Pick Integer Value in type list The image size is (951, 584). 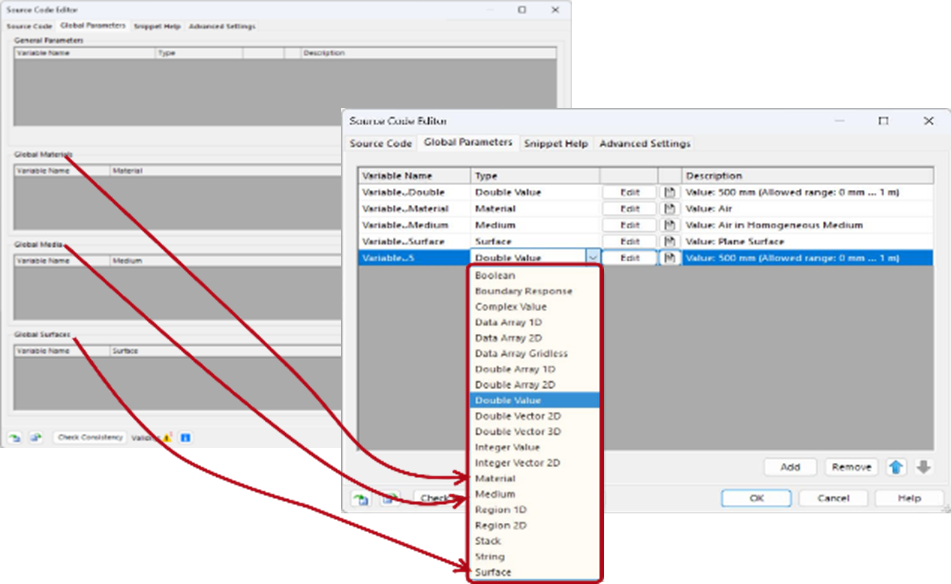click(534, 448)
